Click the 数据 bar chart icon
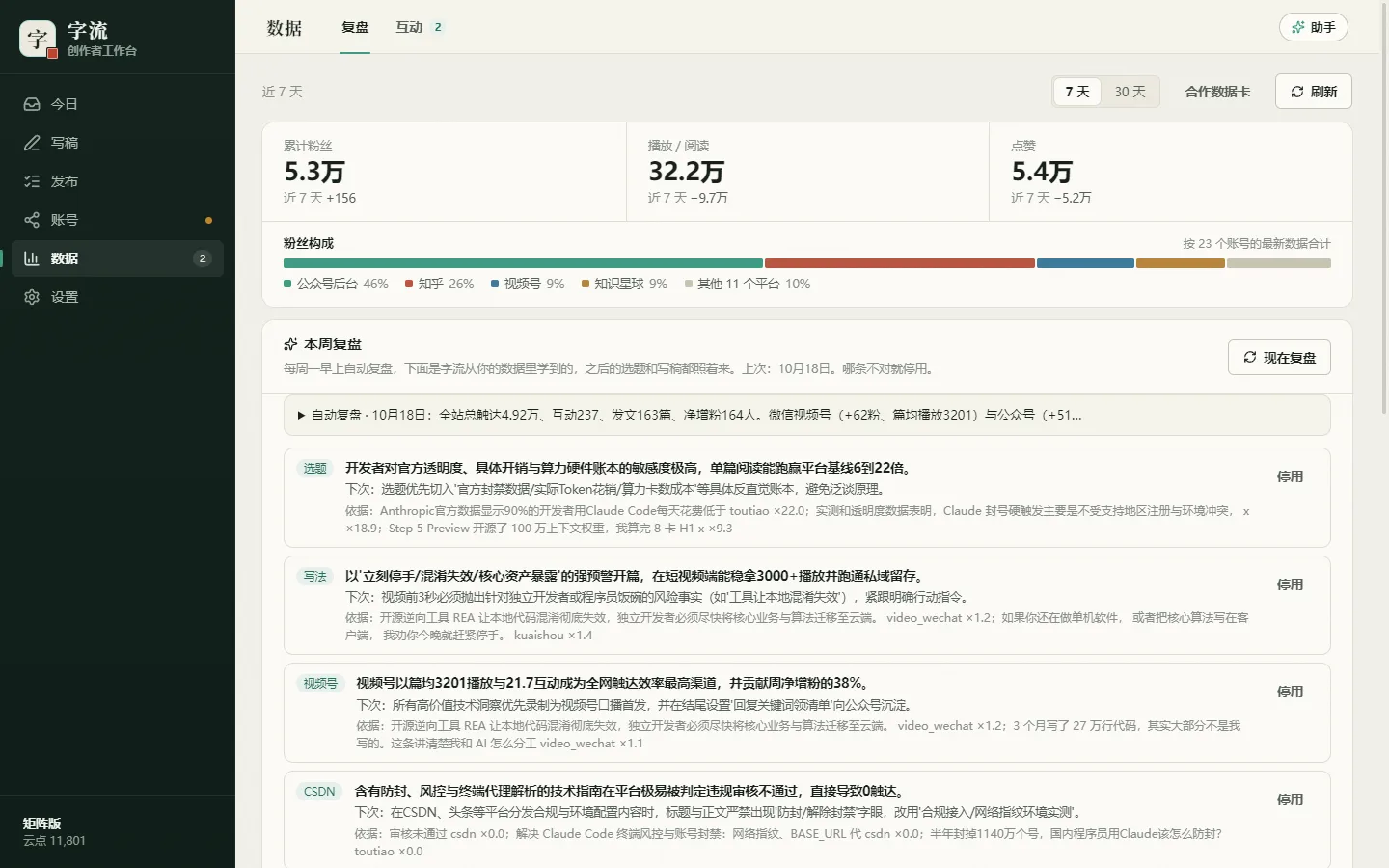Screen dimensions: 1389x868 32,258
